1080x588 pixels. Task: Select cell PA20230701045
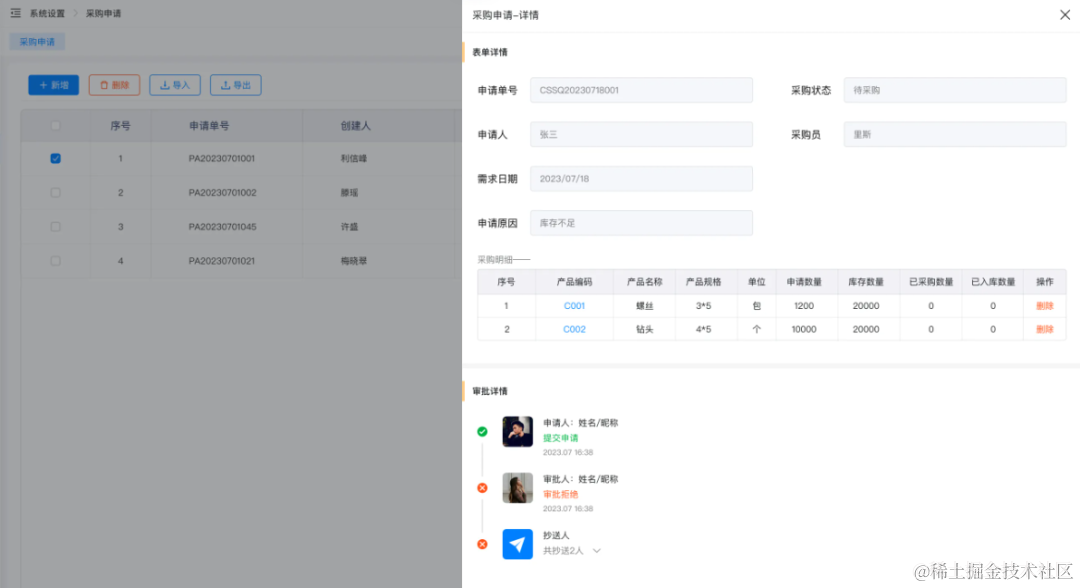point(222,227)
